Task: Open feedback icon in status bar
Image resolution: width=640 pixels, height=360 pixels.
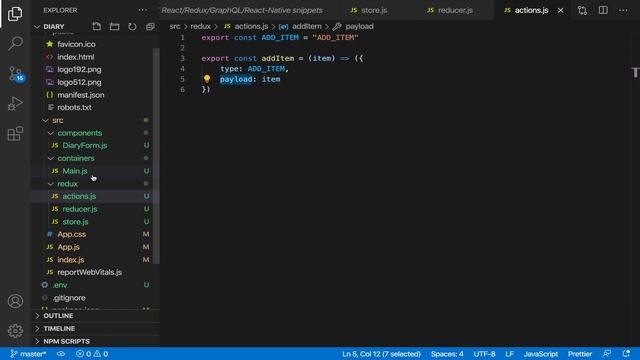Action: point(607,354)
